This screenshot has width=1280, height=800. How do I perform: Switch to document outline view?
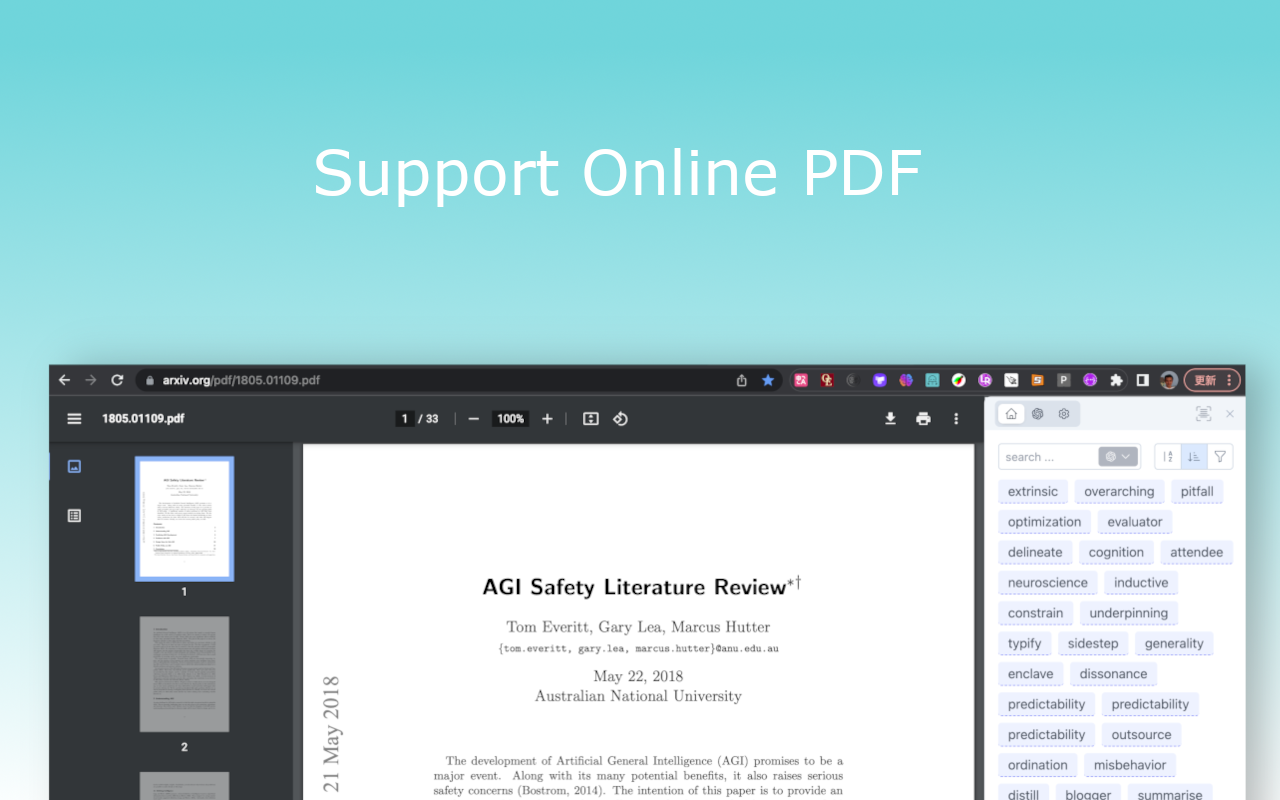(74, 516)
